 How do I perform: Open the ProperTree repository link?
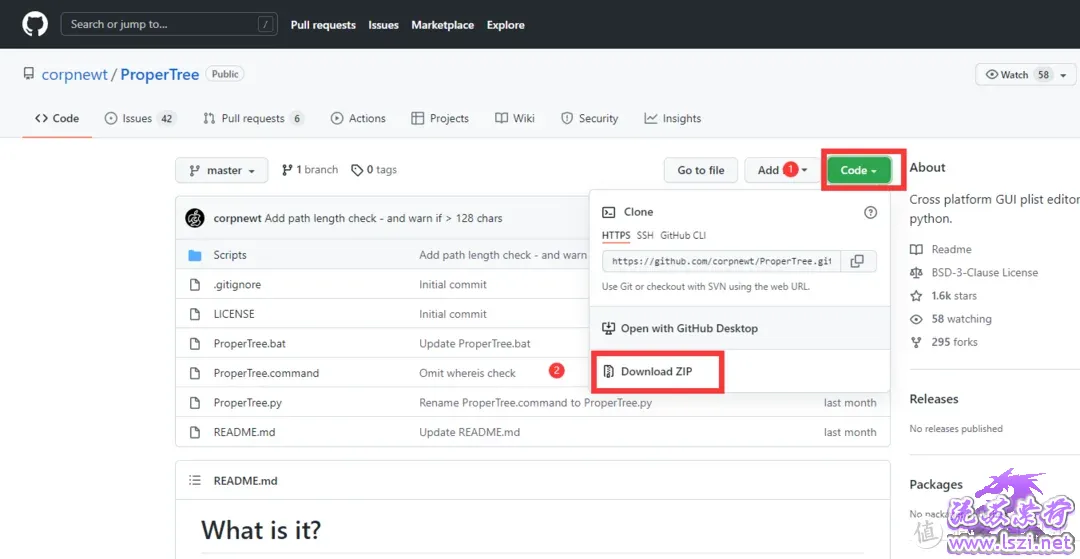[160, 74]
